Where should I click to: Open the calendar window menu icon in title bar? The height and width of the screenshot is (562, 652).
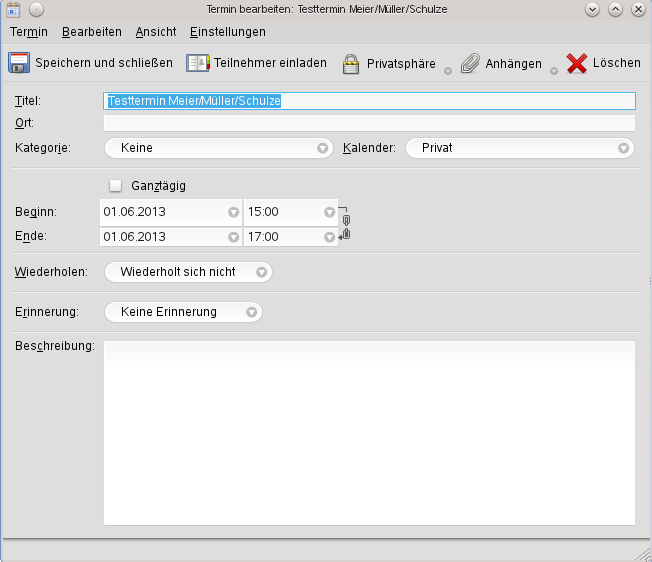[13, 9]
